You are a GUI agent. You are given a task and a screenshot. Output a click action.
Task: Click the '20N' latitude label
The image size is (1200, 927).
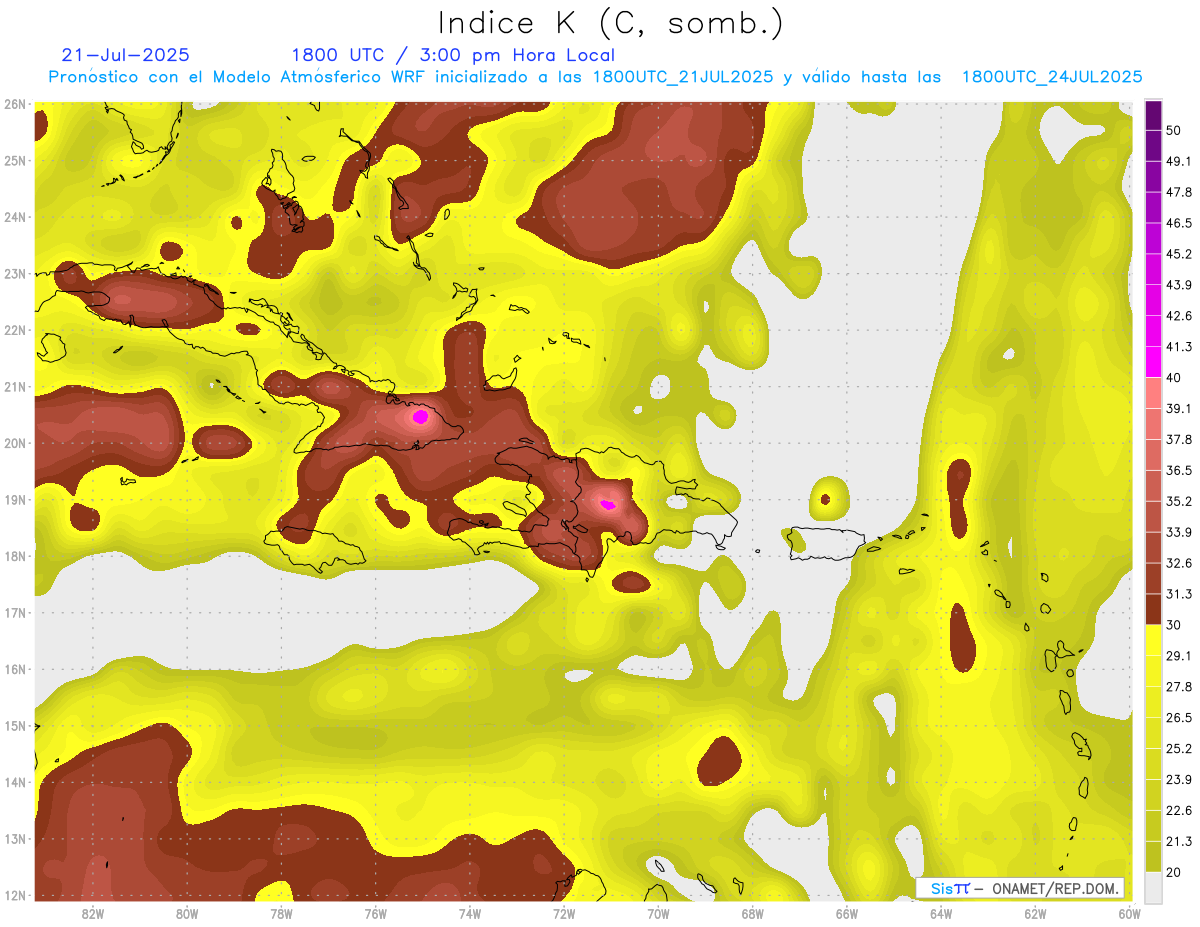(x=15, y=443)
